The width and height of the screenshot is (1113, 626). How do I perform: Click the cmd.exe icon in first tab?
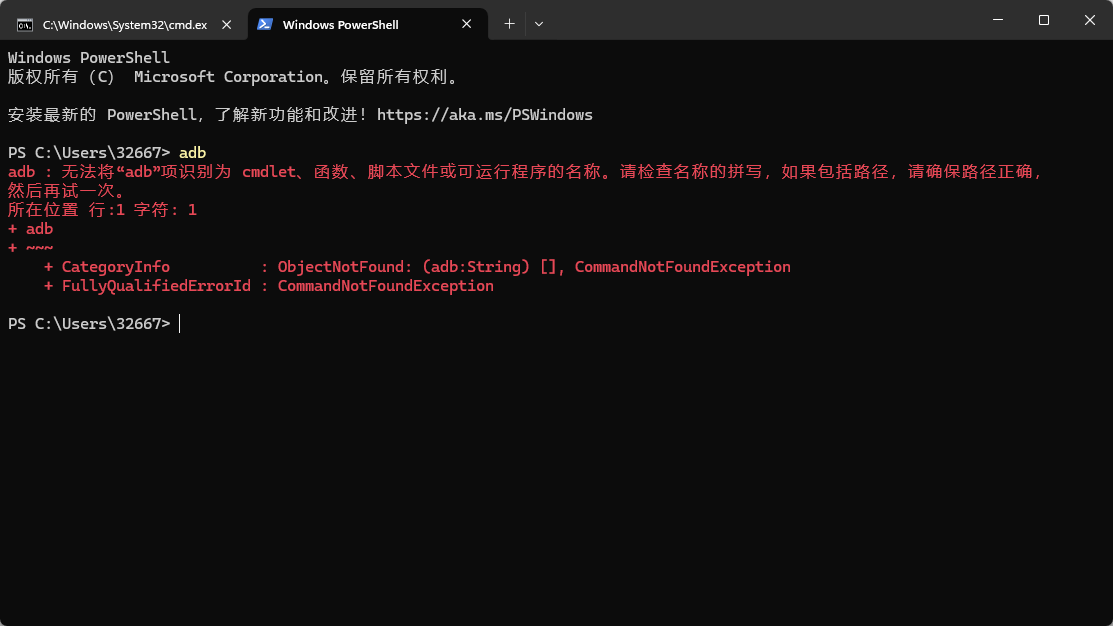[x=24, y=24]
